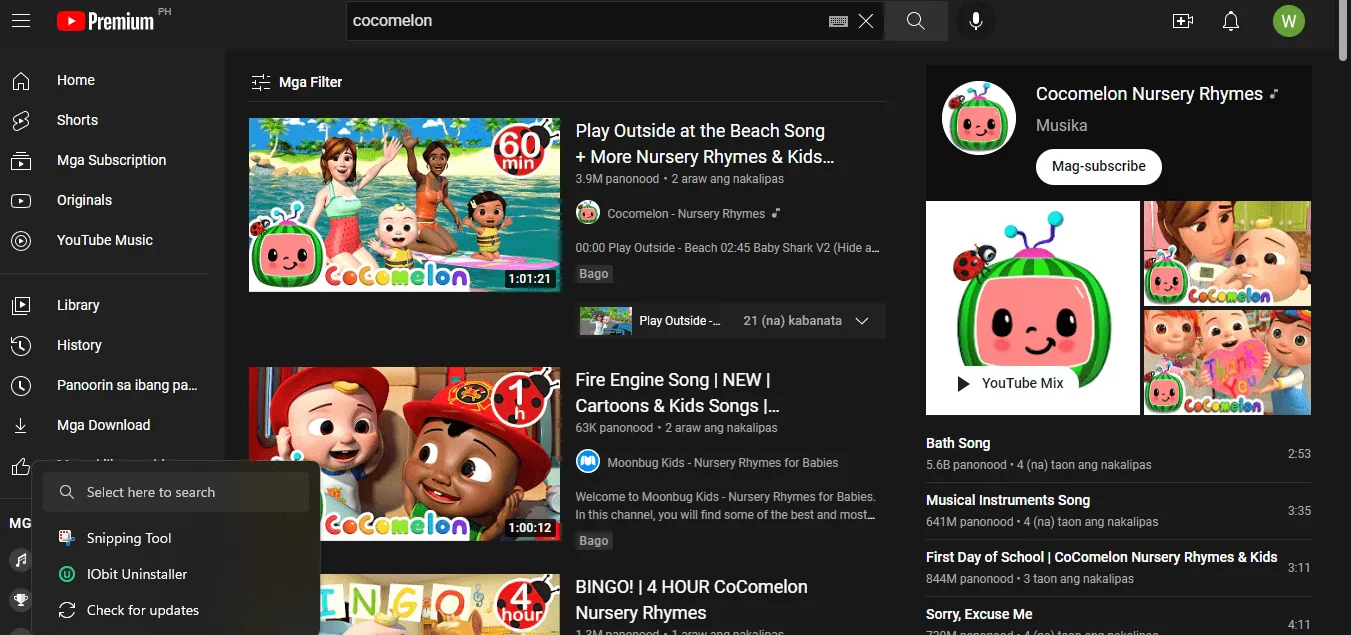
Task: Open the Fire Engine Song thumbnail
Action: click(x=405, y=453)
